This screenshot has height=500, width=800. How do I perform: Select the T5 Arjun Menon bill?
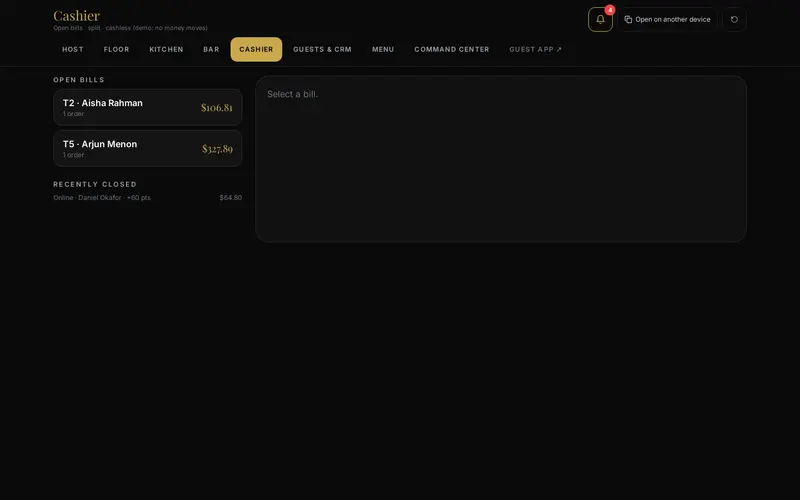click(x=147, y=148)
